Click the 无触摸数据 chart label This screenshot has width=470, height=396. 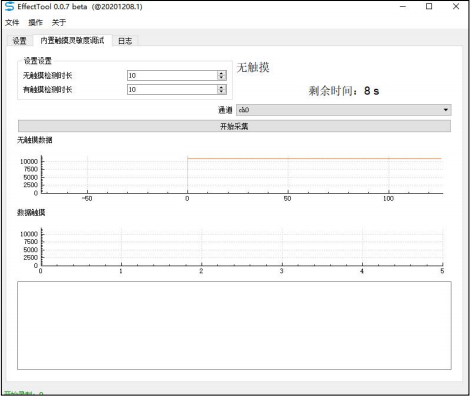click(x=35, y=140)
